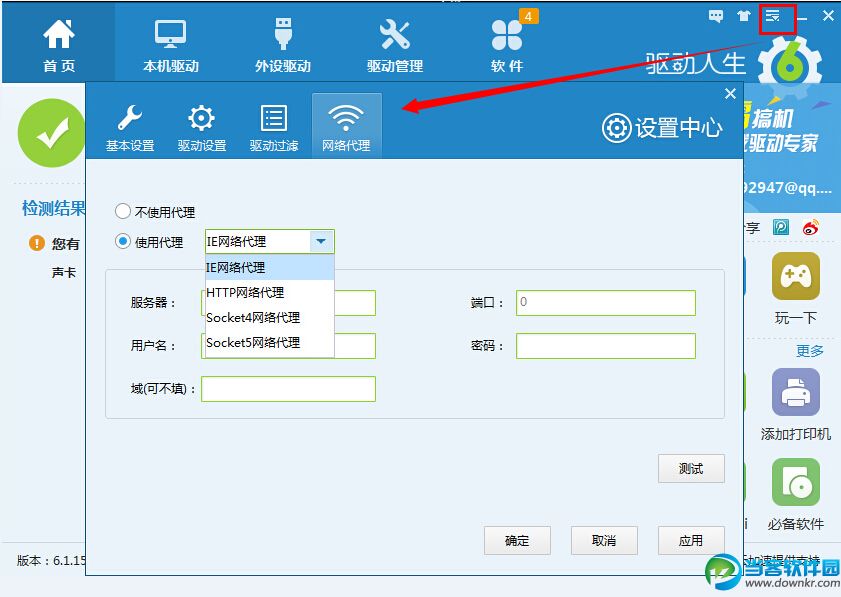Image resolution: width=841 pixels, height=597 pixels.
Task: Open 外设驱动 USB plug icon
Action: click(x=283, y=34)
